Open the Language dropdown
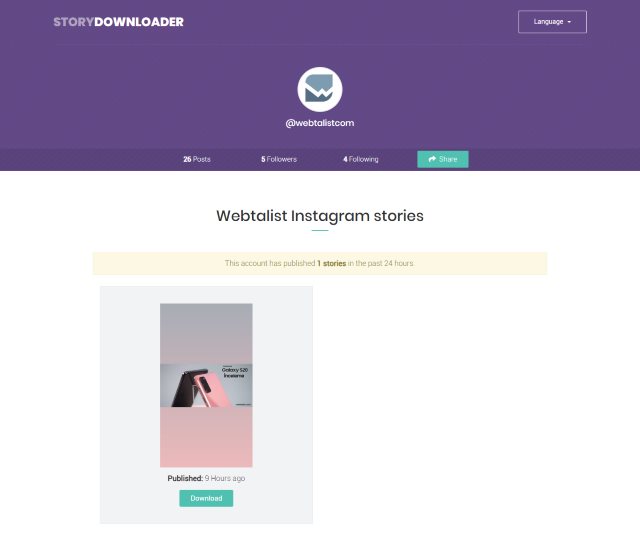This screenshot has width=640, height=536. pyautogui.click(x=552, y=22)
